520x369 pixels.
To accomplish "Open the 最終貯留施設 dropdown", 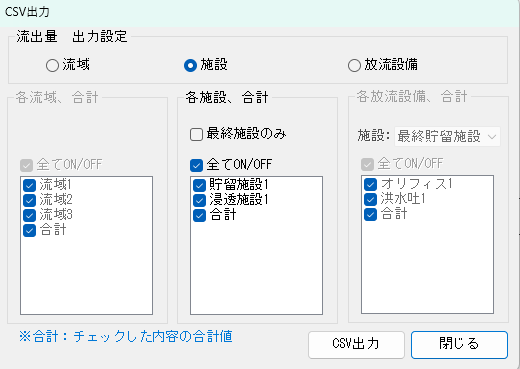I will (447, 136).
